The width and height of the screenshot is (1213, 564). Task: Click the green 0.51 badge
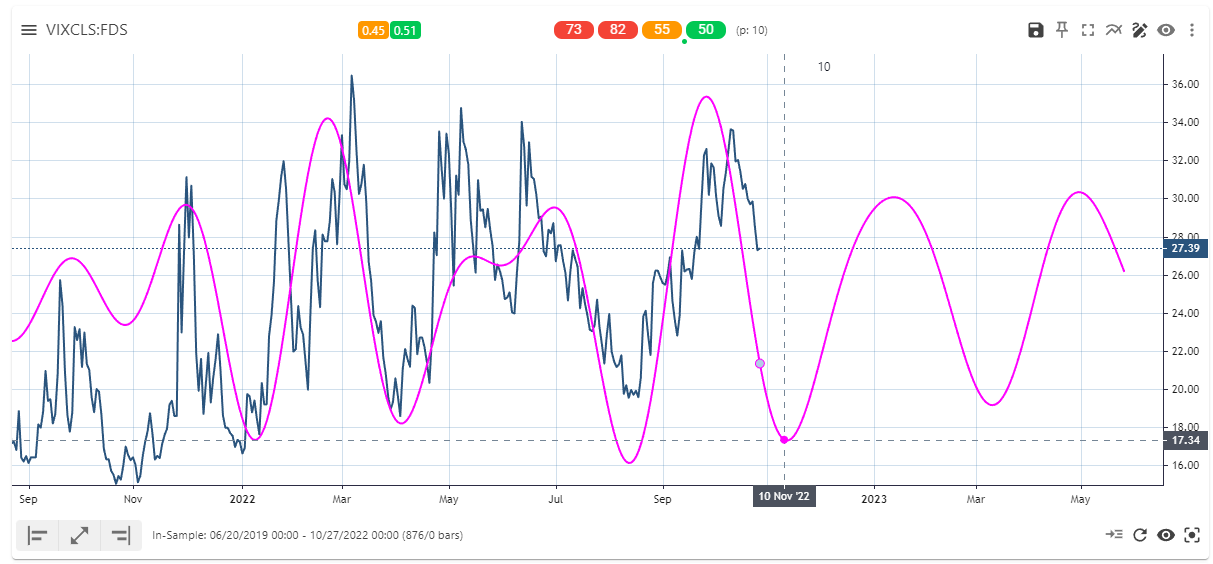405,30
